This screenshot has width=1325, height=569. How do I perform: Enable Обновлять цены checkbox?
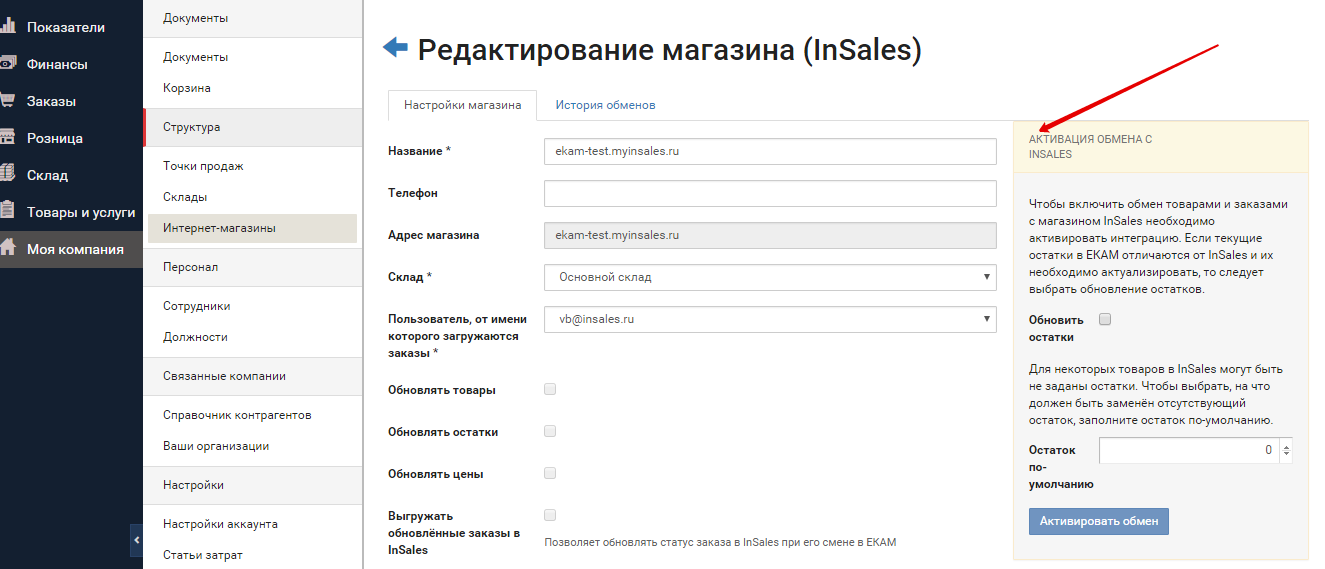click(x=550, y=473)
